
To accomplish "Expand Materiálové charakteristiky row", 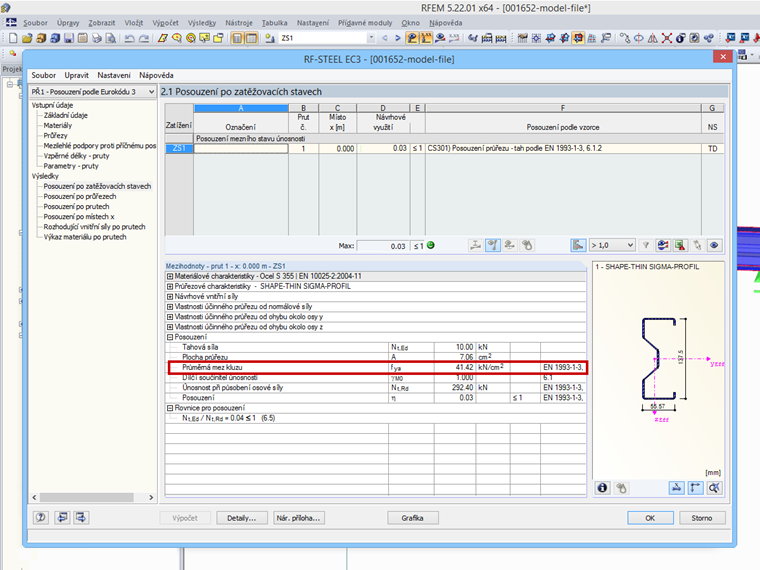I will coord(170,276).
